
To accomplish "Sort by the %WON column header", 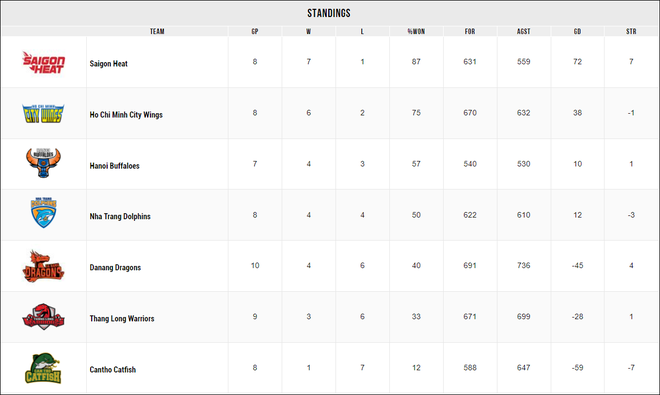I will click(416, 31).
